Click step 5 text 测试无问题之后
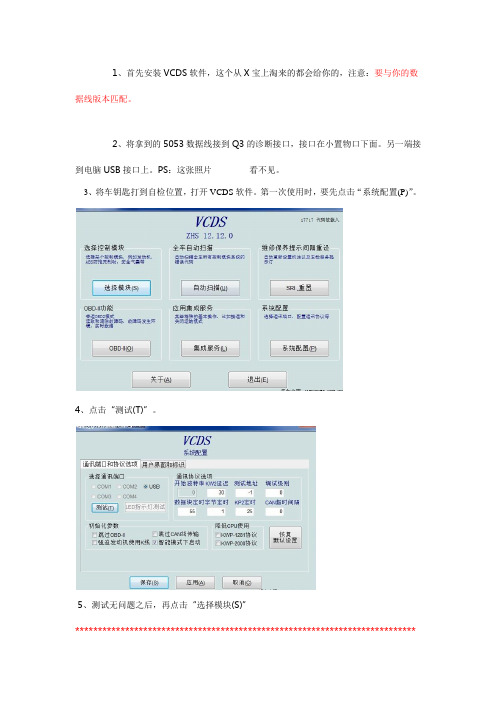The image size is (496, 702). [123, 605]
